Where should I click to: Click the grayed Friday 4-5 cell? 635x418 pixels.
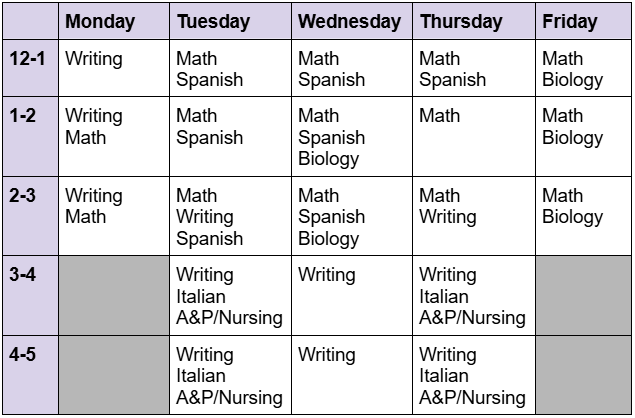coord(584,375)
